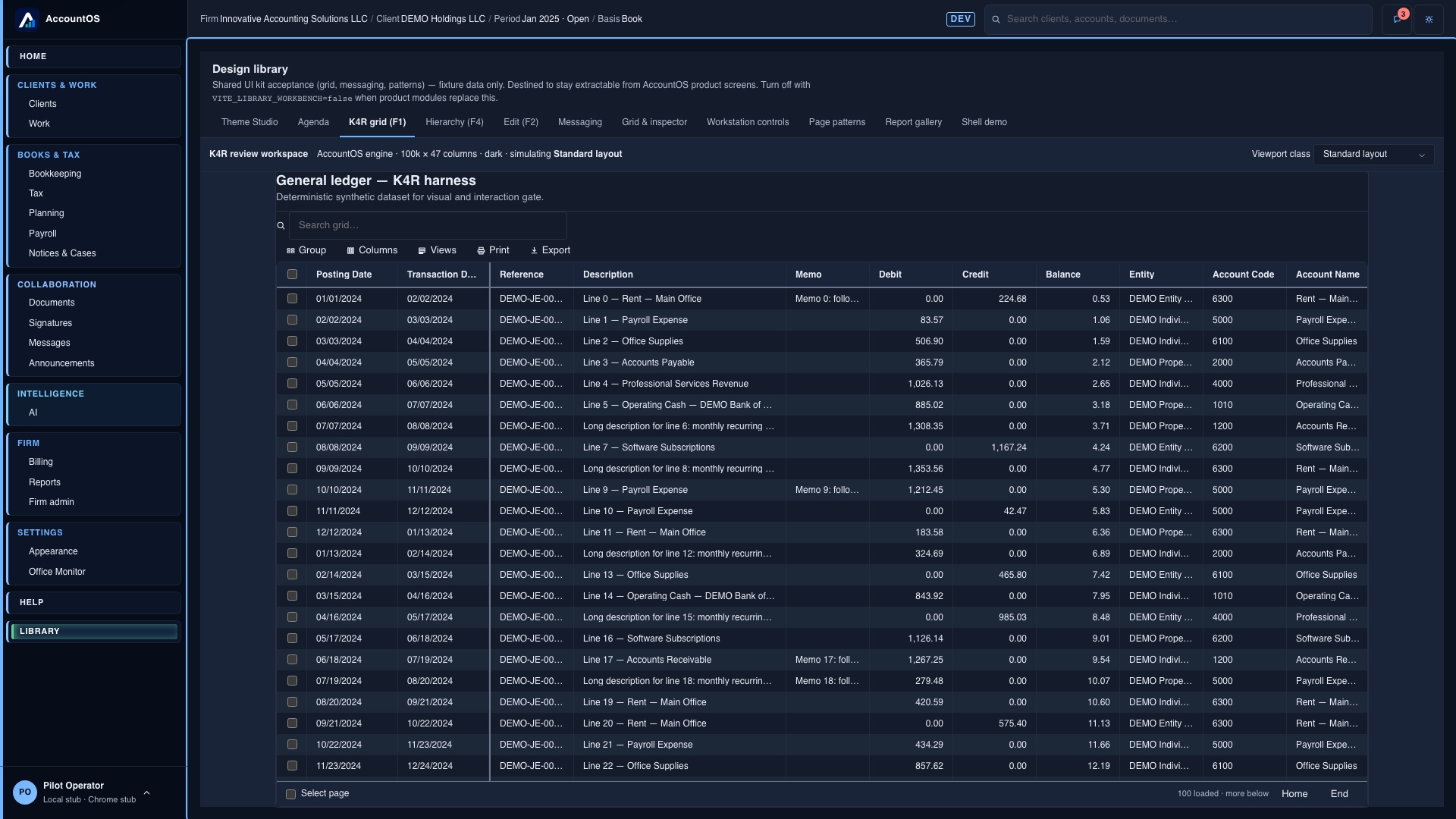Open the messages notification icon with badge

pyautogui.click(x=1397, y=19)
